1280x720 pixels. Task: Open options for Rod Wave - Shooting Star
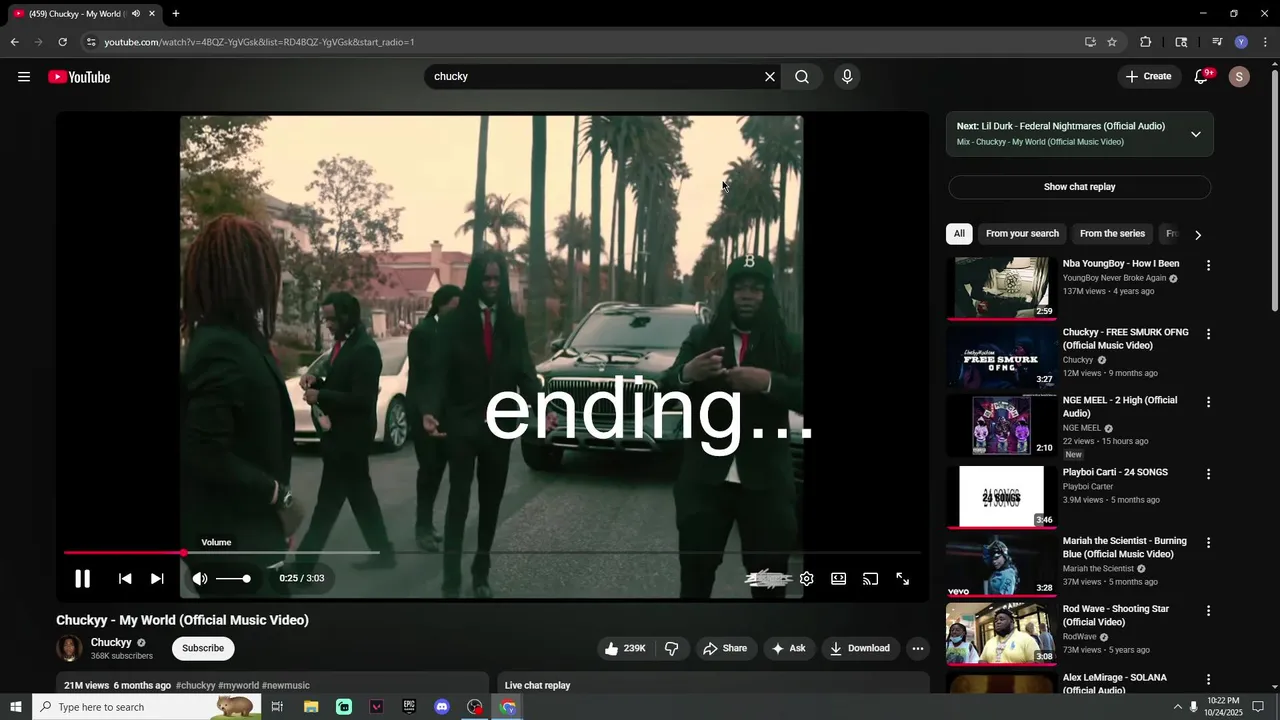pyautogui.click(x=1208, y=610)
